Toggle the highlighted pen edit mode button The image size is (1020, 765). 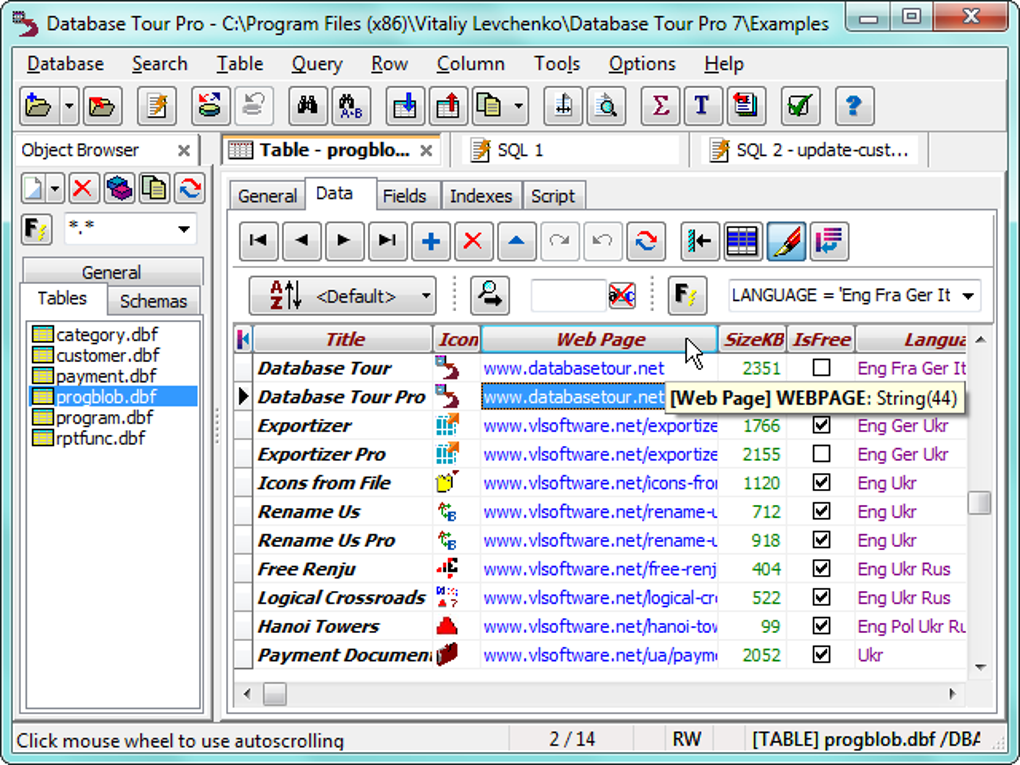click(786, 241)
